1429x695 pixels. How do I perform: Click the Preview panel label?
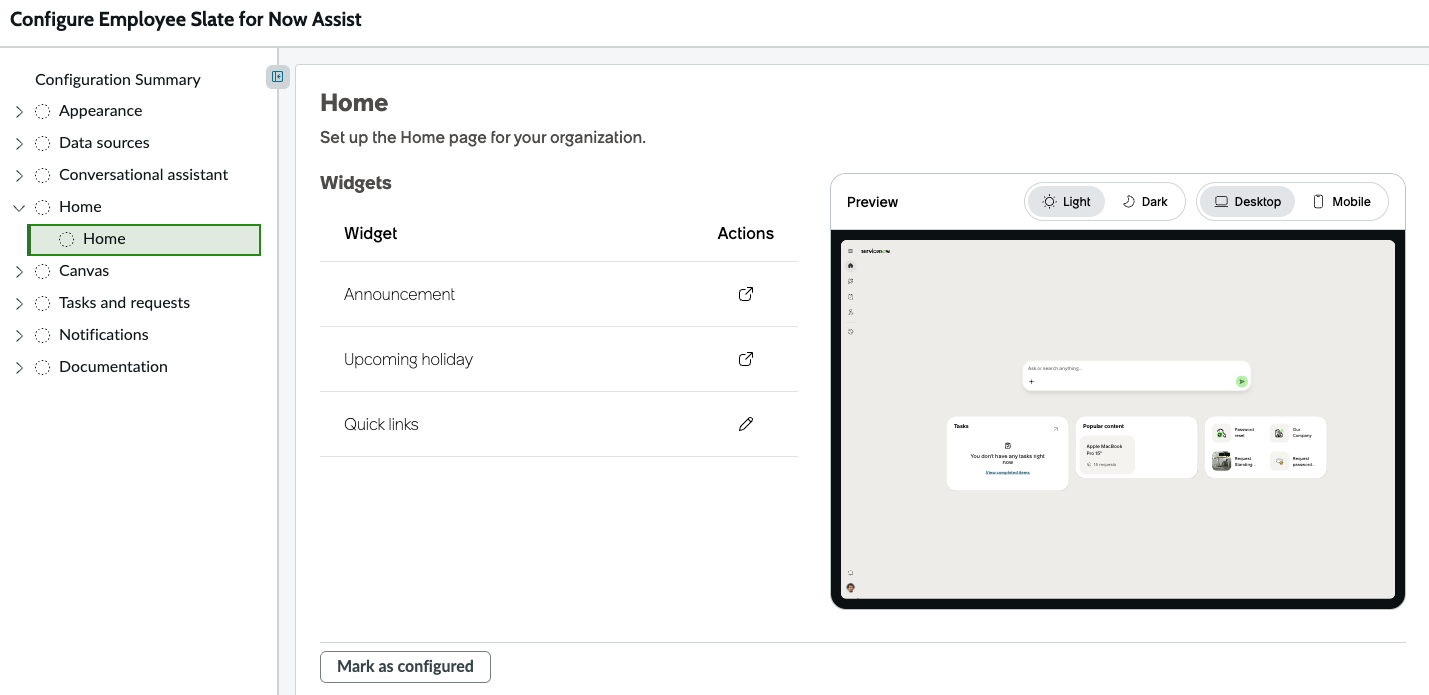[872, 202]
